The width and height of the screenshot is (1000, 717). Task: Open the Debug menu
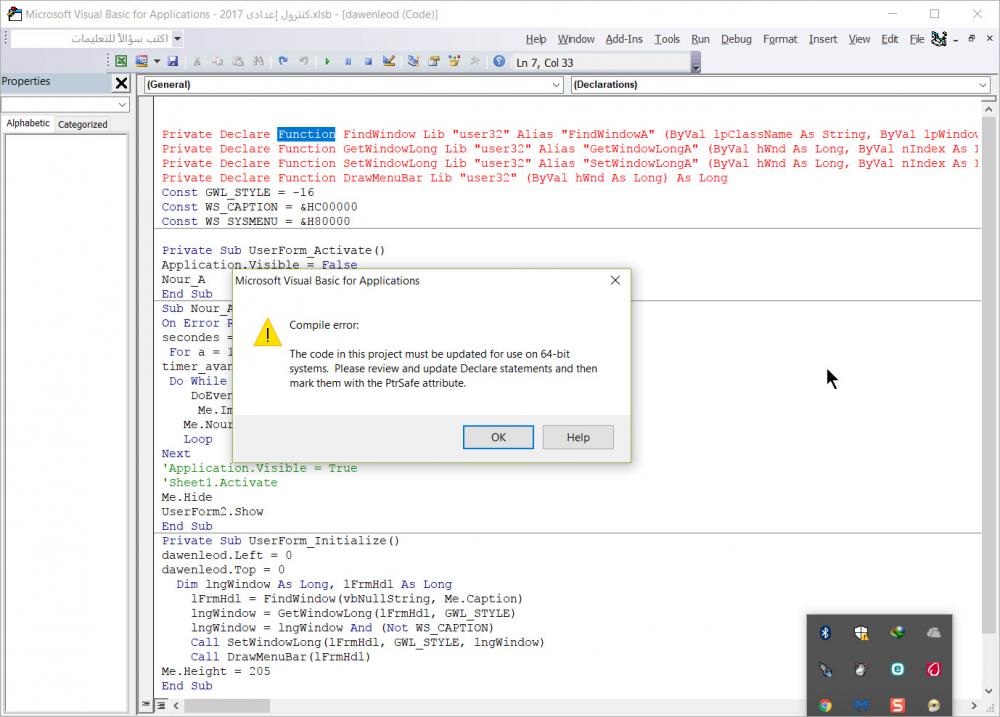pyautogui.click(x=736, y=39)
